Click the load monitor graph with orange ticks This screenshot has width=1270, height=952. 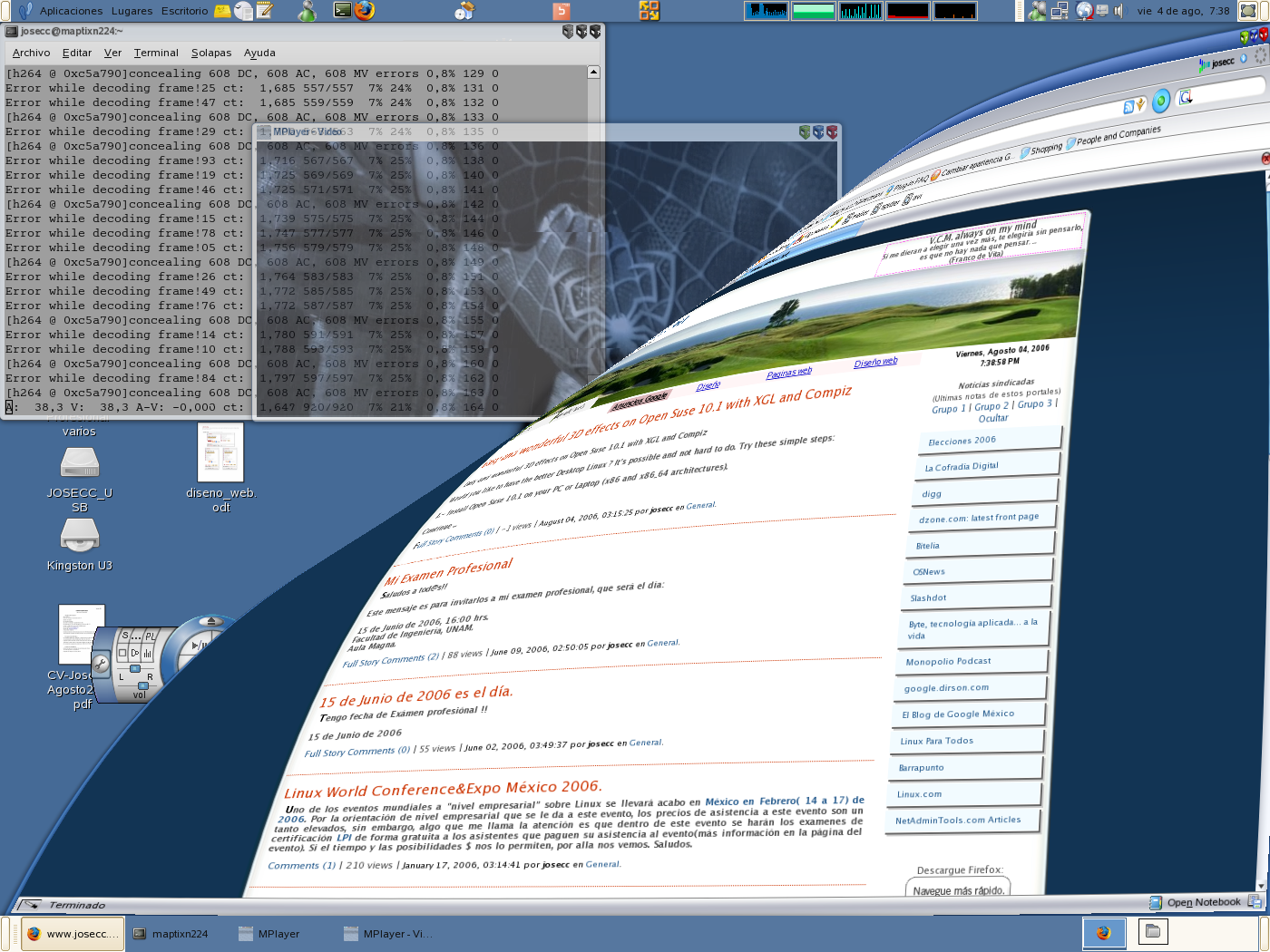click(x=955, y=11)
